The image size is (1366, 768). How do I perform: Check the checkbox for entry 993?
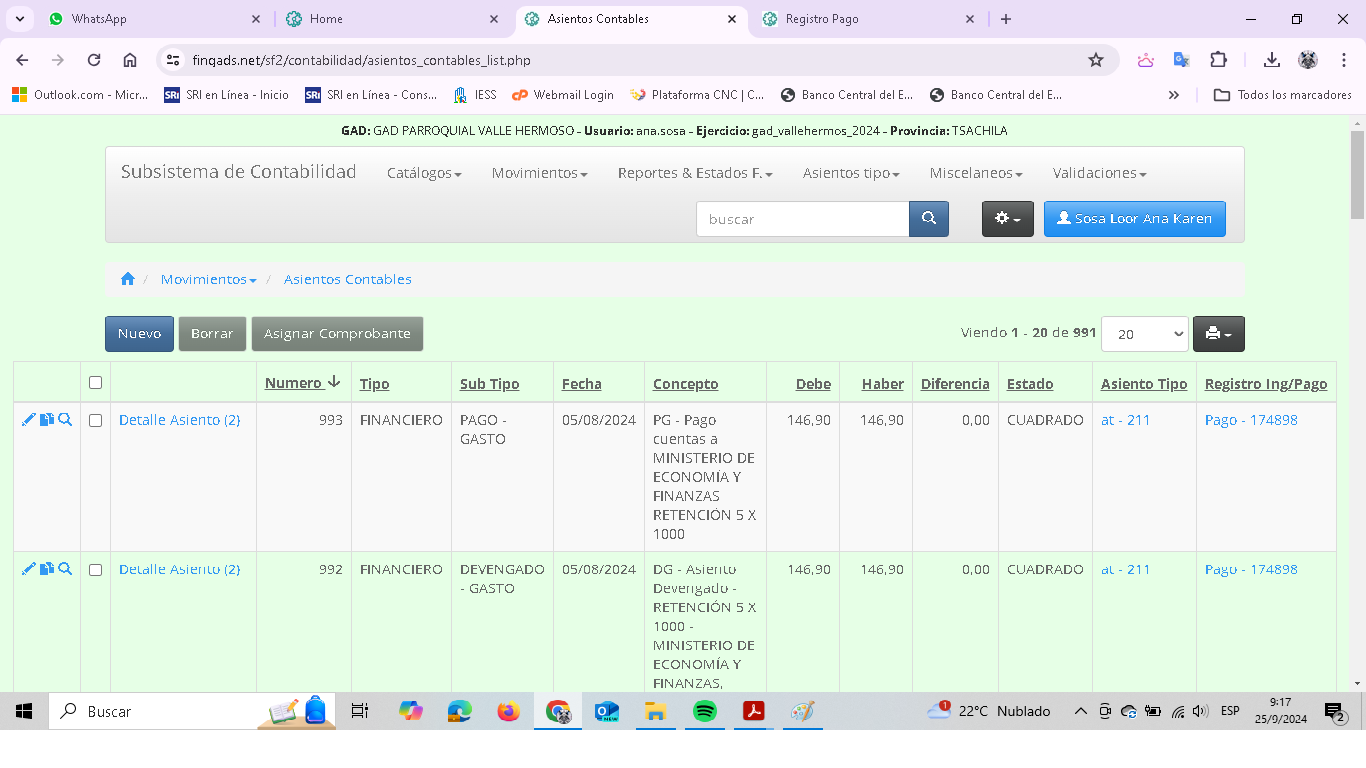[x=95, y=421]
